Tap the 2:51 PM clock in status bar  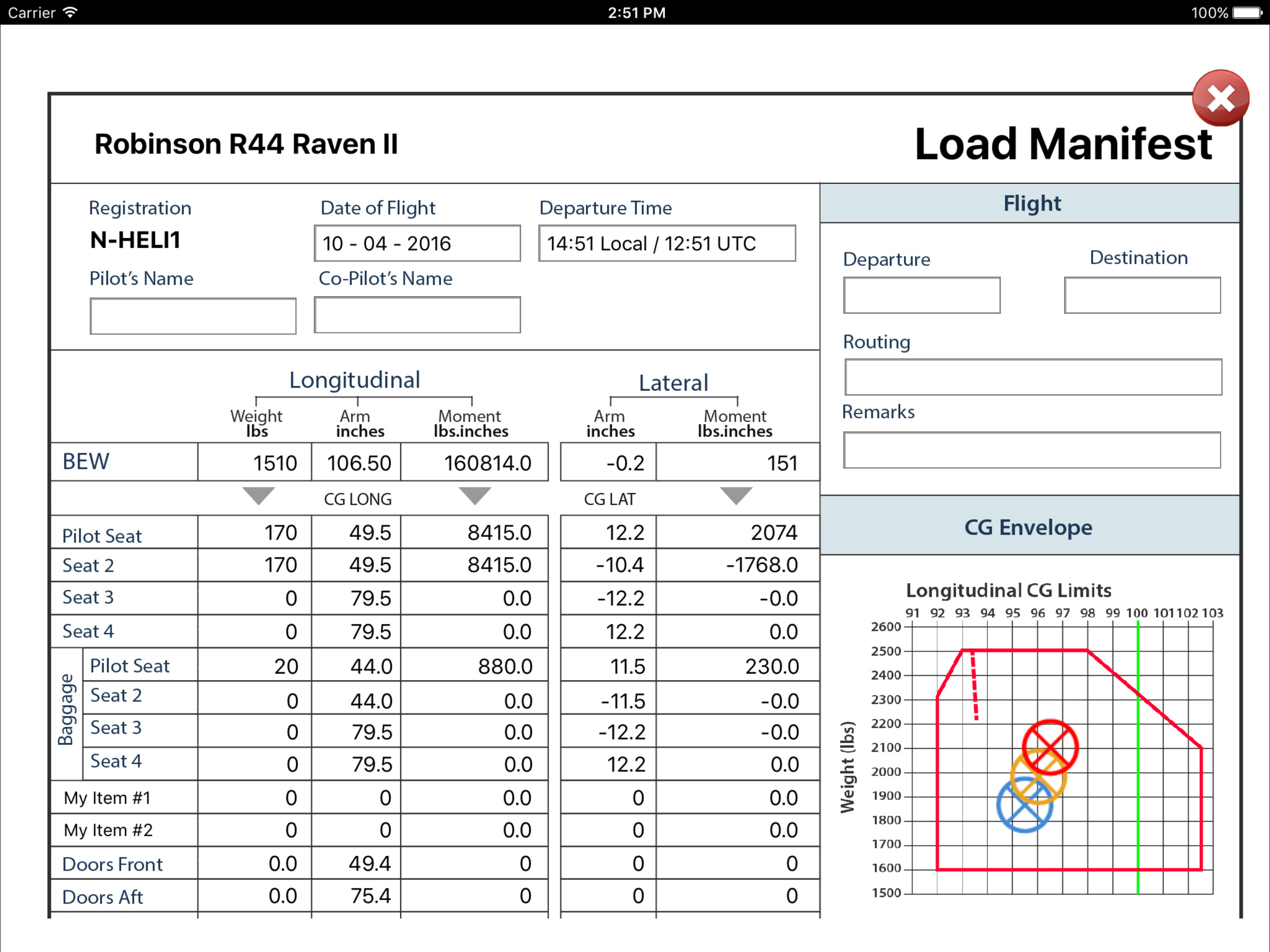637,13
